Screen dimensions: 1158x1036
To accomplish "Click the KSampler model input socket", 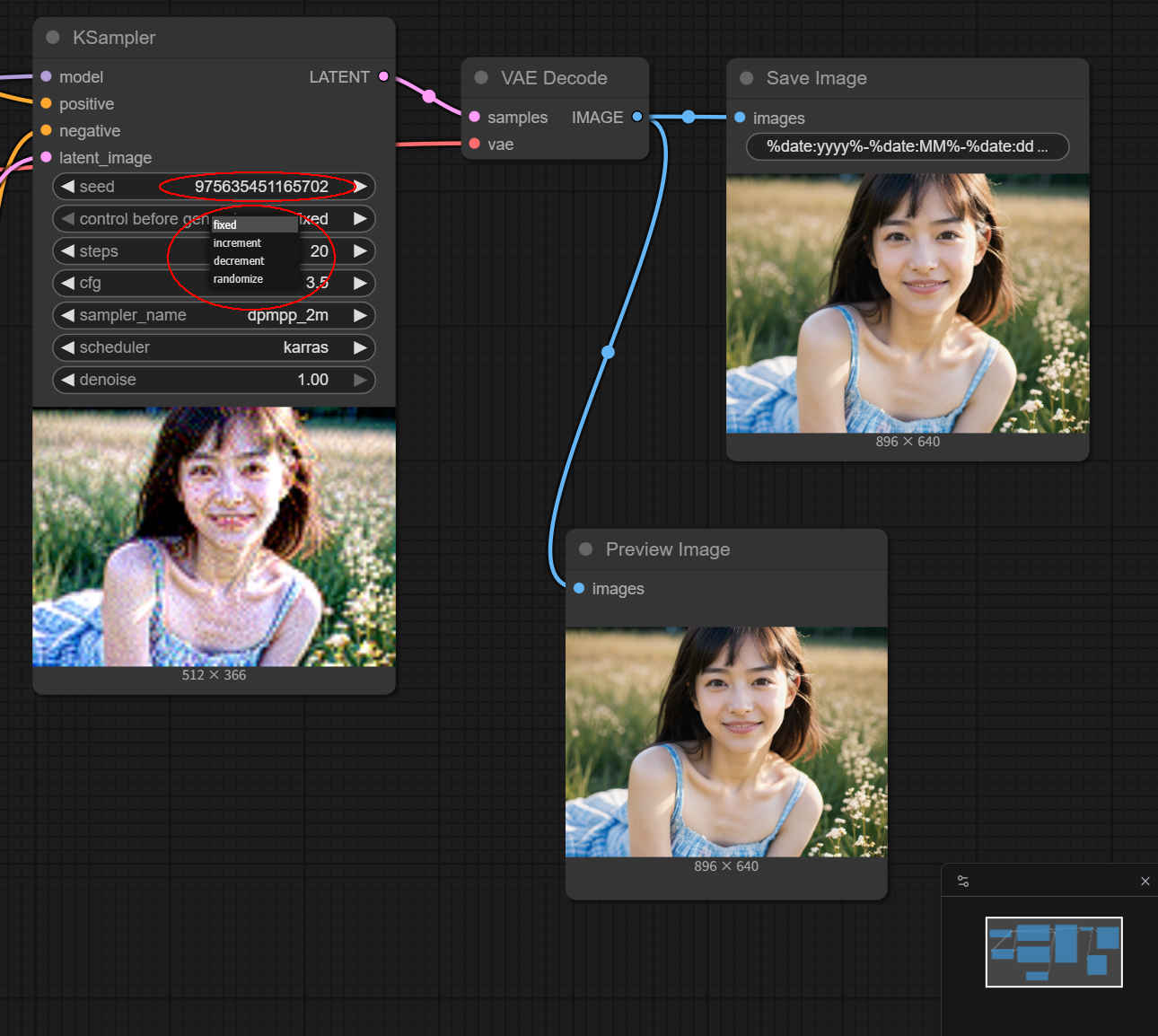I will pyautogui.click(x=47, y=76).
